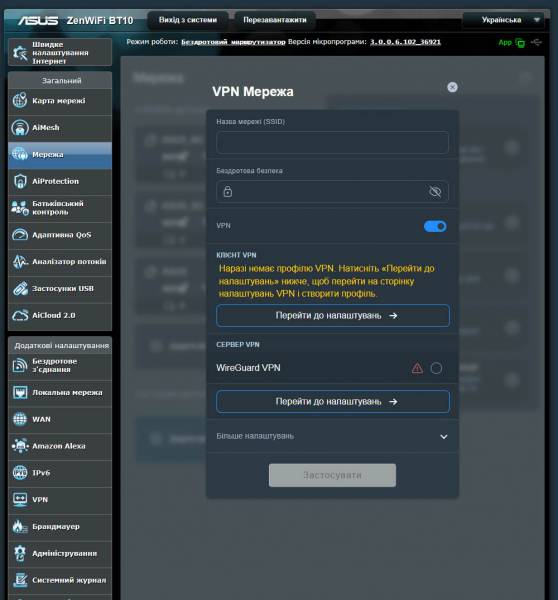Image resolution: width=558 pixels, height=600 pixels.
Task: Click the padlock icon in the password field
Action: (228, 191)
